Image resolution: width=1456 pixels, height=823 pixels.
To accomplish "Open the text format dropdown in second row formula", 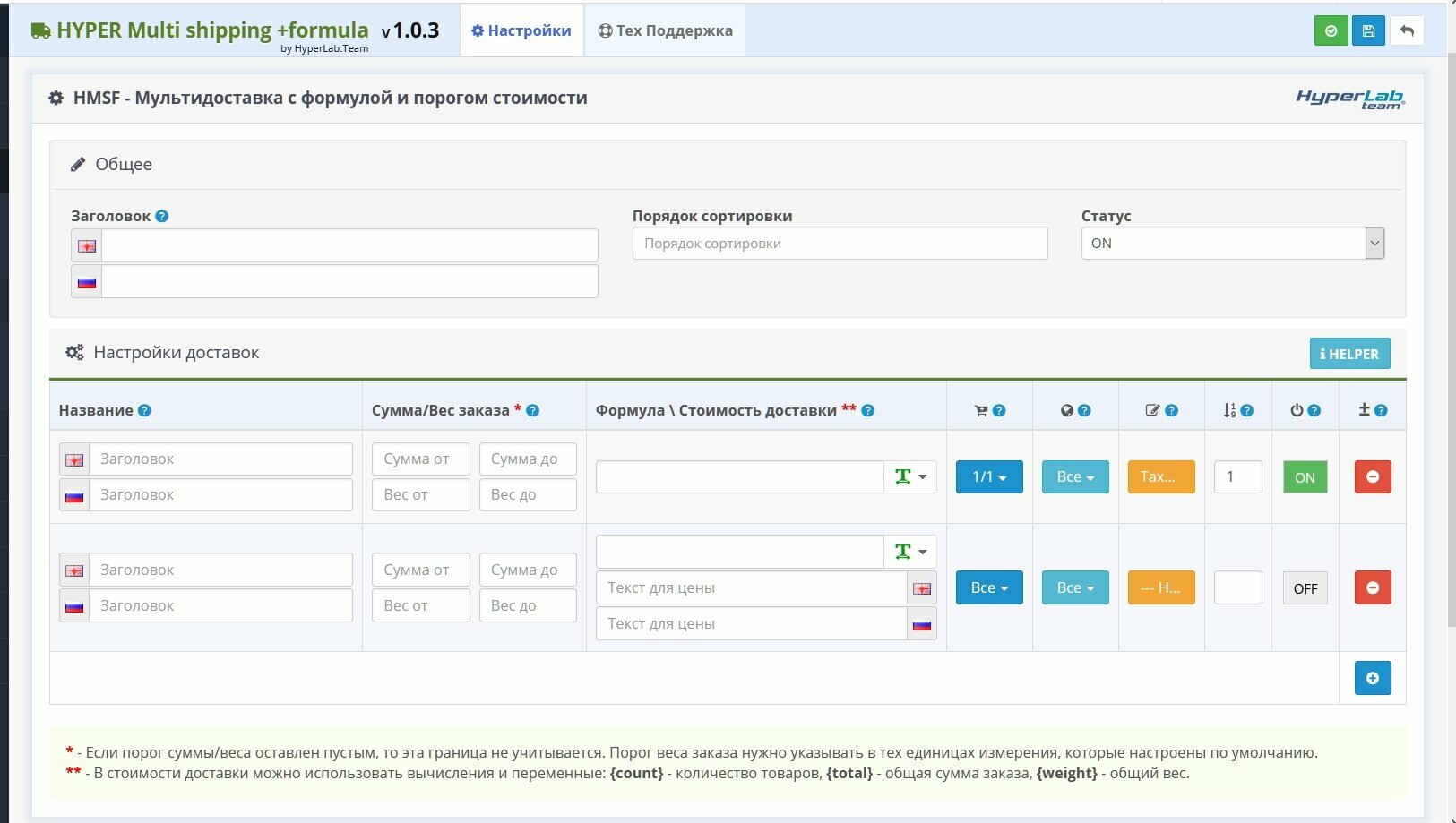I will pyautogui.click(x=911, y=552).
